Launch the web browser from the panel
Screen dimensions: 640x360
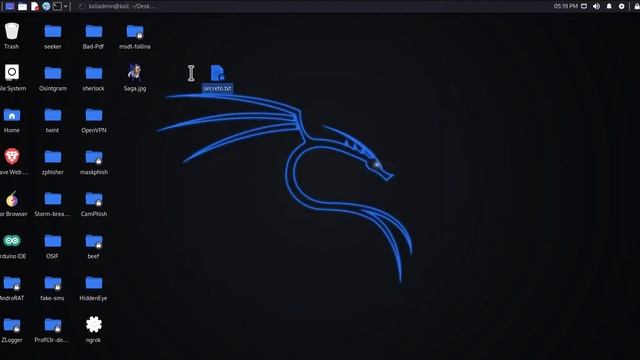tap(46, 6)
